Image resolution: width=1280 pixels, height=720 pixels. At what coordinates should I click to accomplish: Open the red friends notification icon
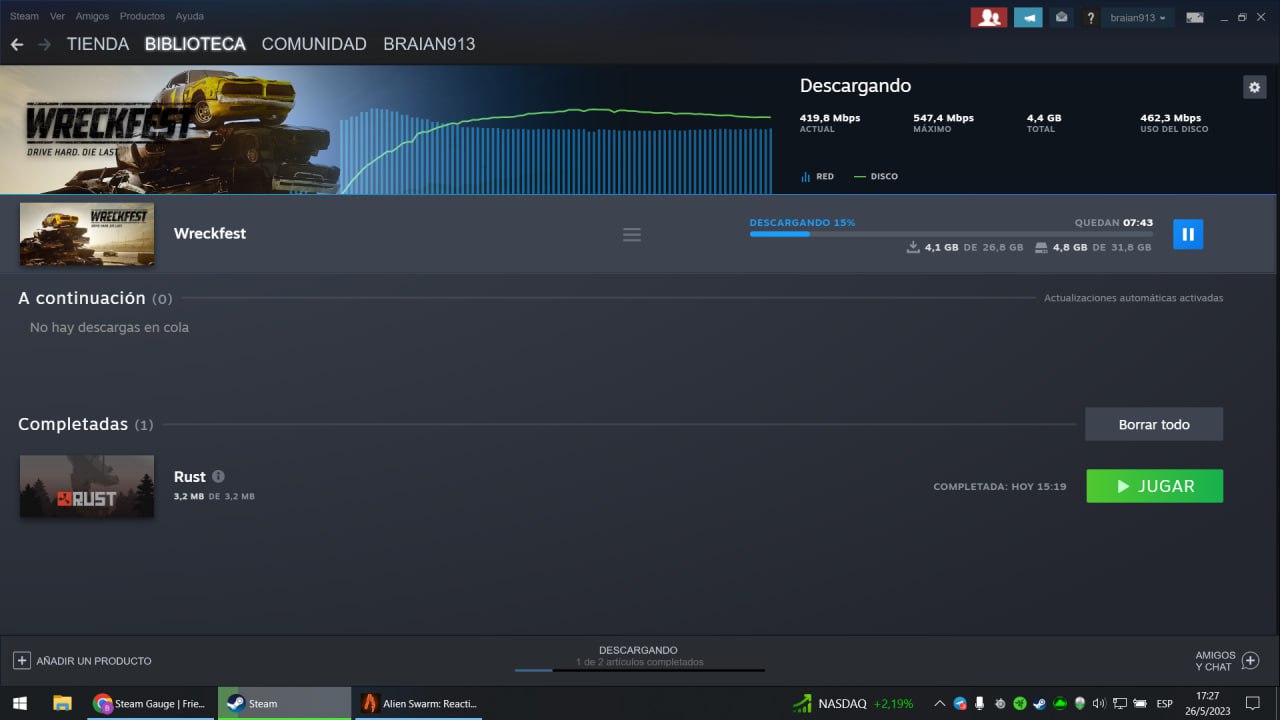click(x=988, y=17)
